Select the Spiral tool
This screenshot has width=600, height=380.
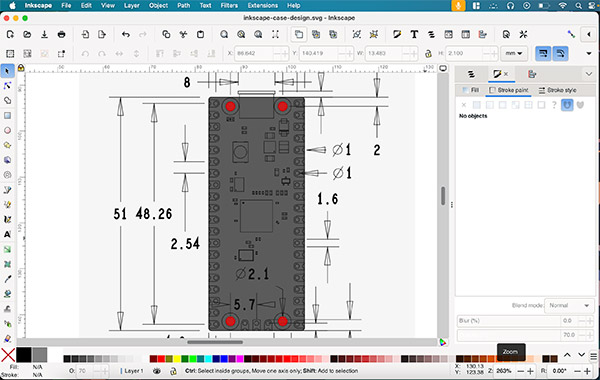[7, 175]
